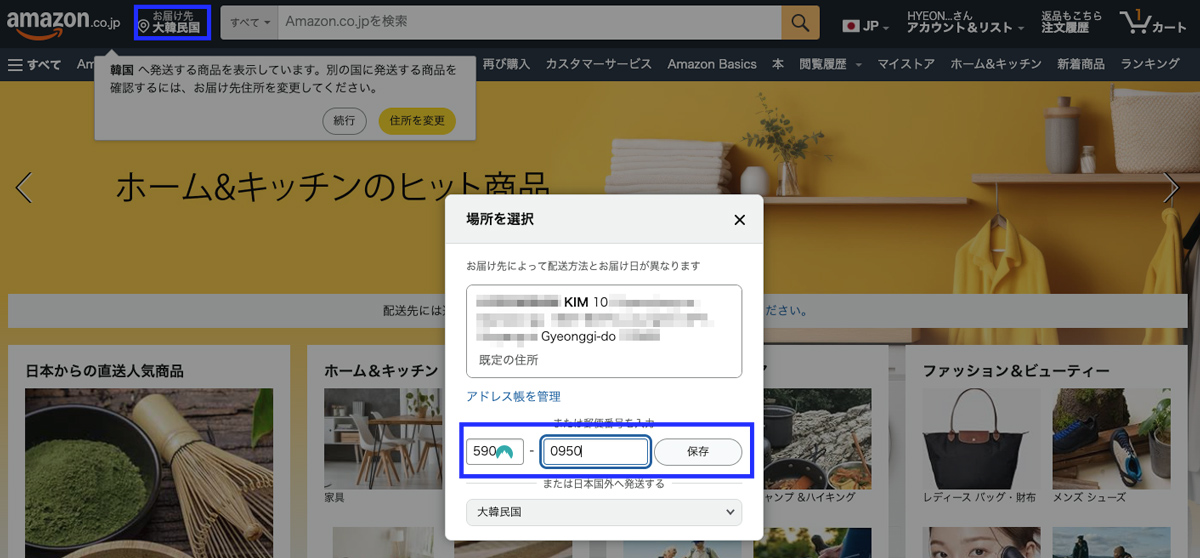Viewport: 1200px width, 558px height.
Task: Click アドレス帳を管理 link
Action: (513, 396)
